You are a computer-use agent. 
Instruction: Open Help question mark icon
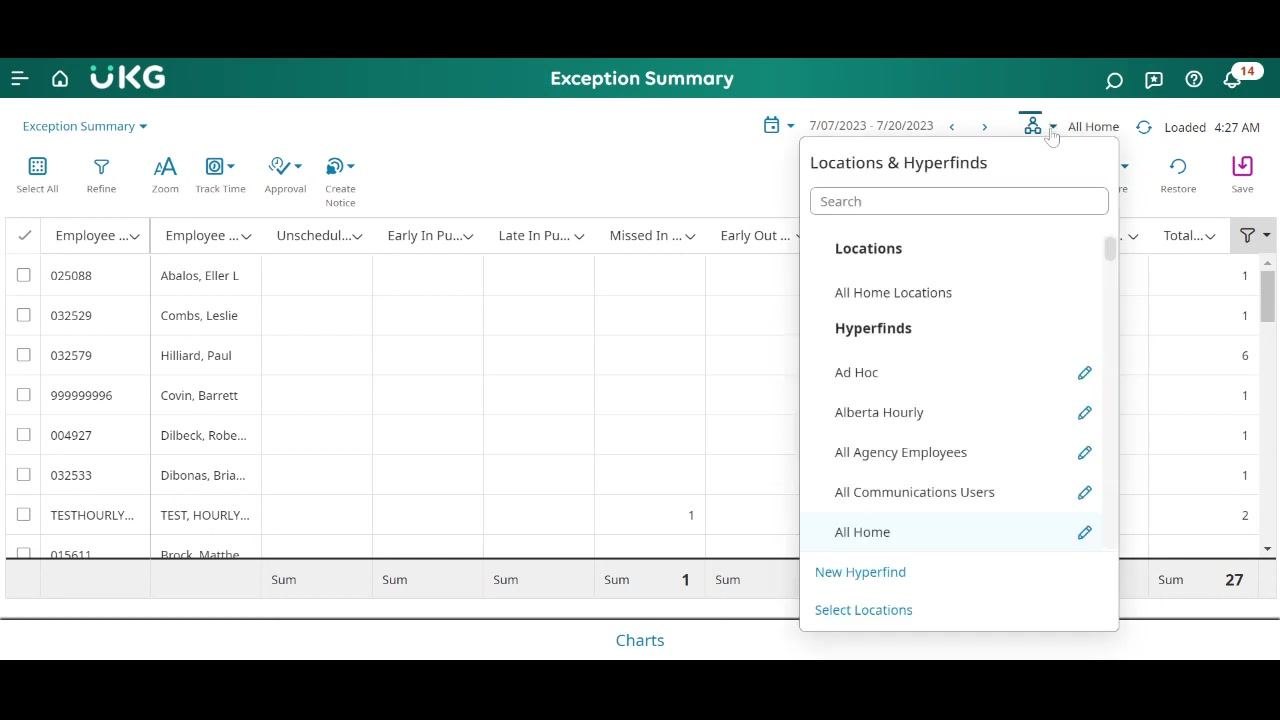point(1194,79)
